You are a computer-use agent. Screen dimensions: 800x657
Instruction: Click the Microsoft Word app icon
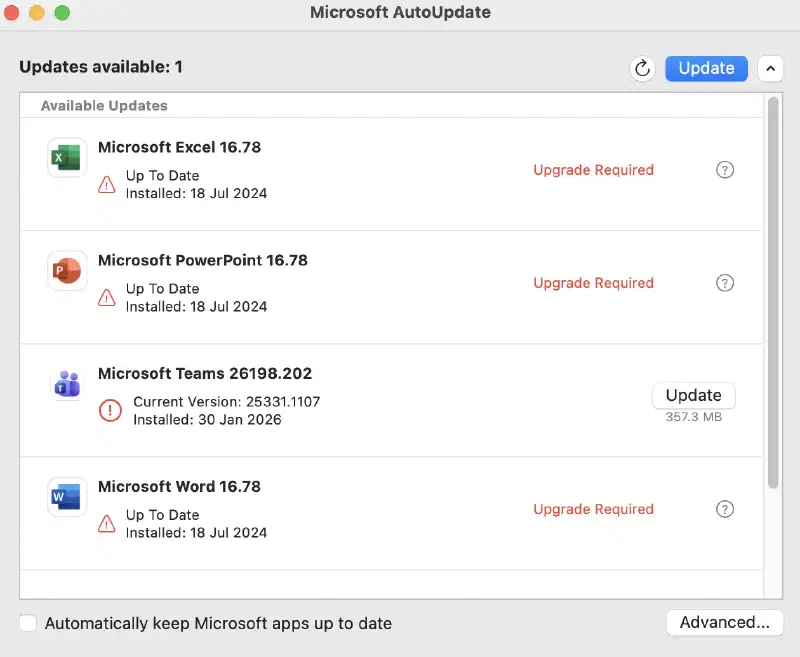(66, 497)
